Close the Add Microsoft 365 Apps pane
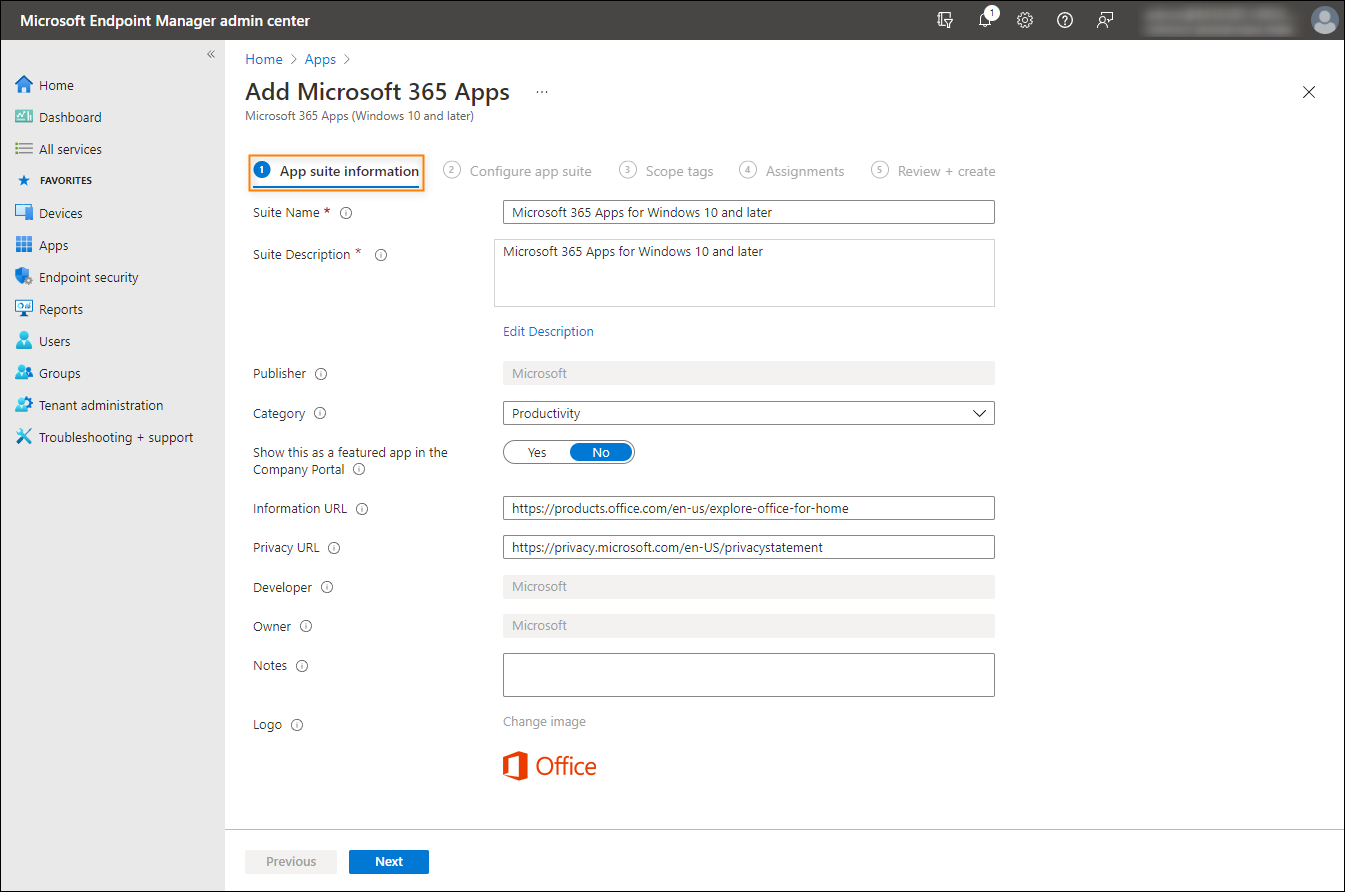The width and height of the screenshot is (1345, 892). click(x=1309, y=92)
